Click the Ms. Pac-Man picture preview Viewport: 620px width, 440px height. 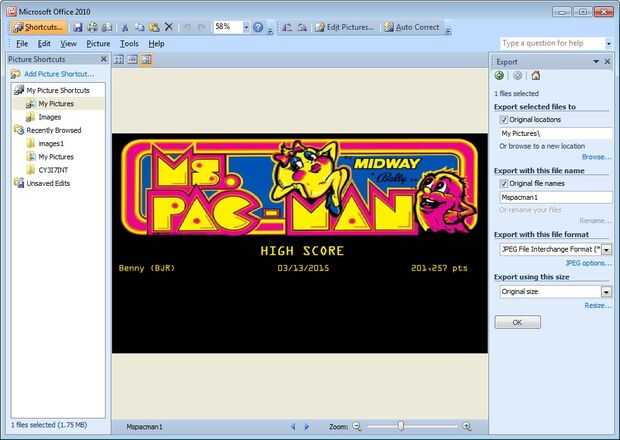coord(300,243)
